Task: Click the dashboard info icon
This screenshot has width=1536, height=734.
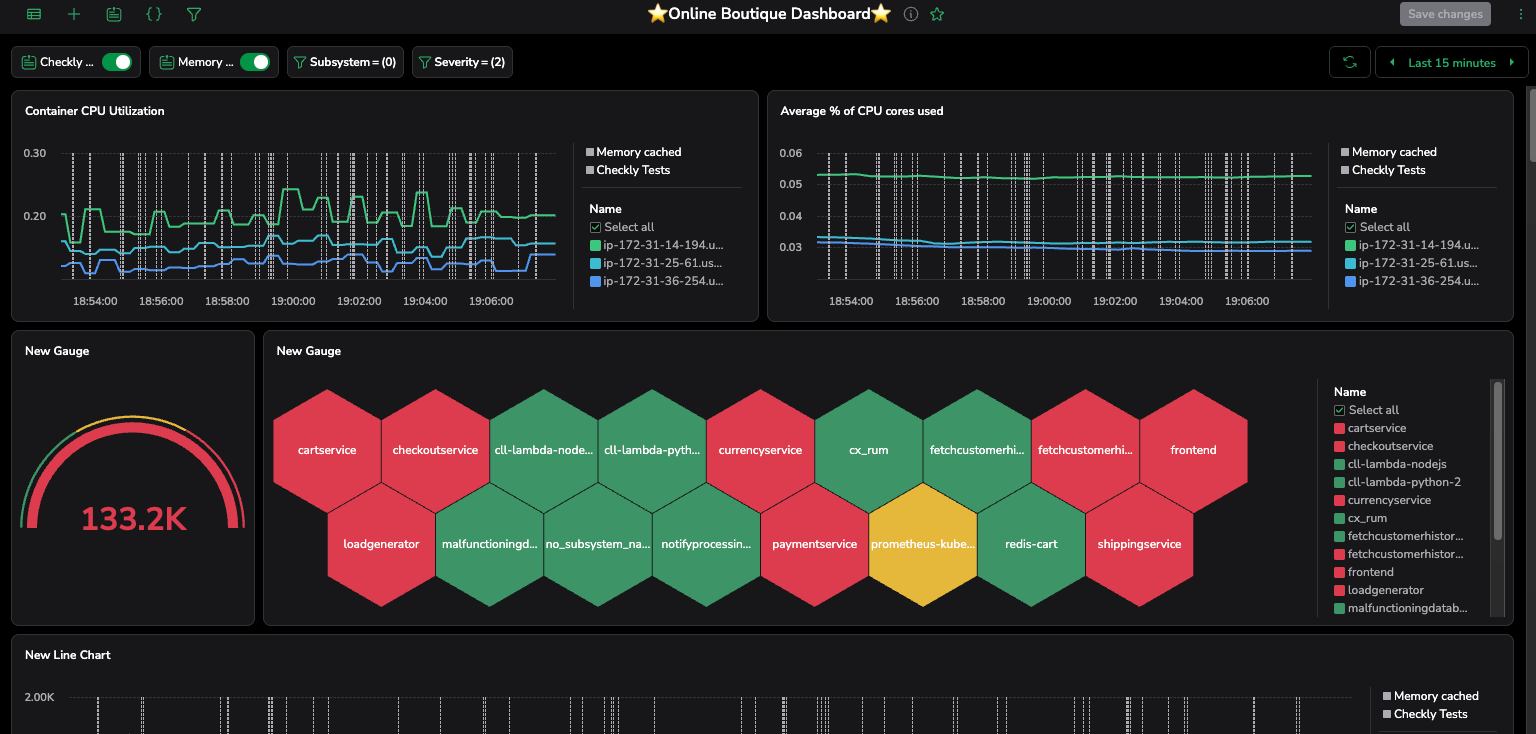Action: [911, 14]
